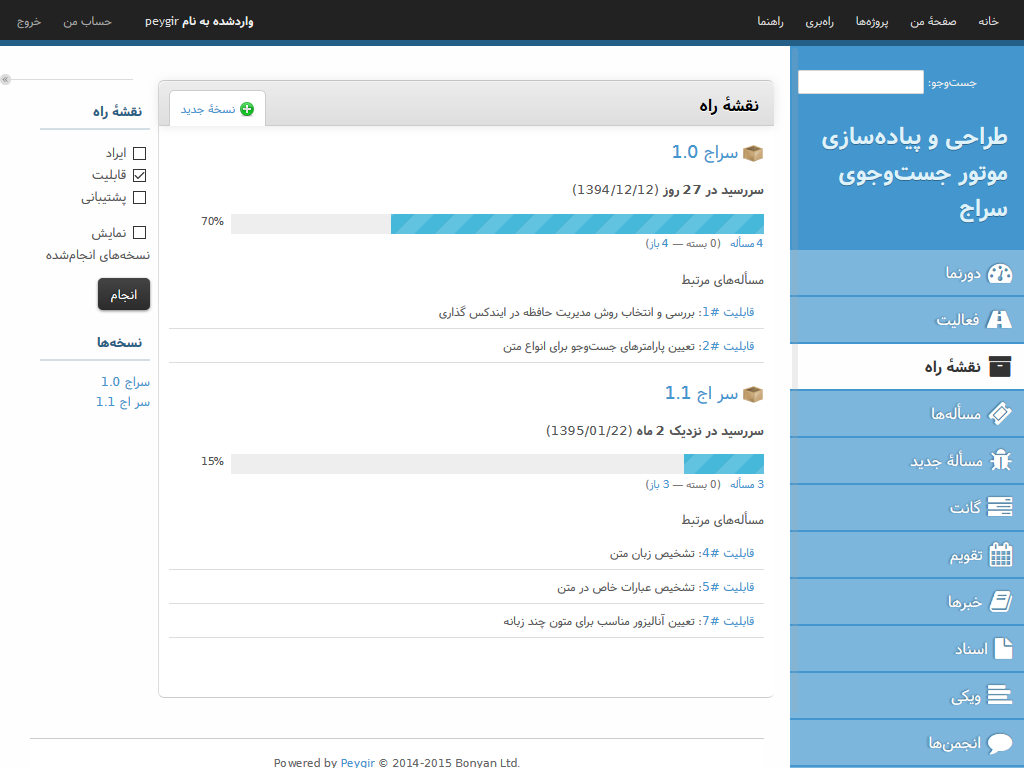Screen dimensions: 1024x768
Task: Open feature #4 issue link
Action: point(728,553)
